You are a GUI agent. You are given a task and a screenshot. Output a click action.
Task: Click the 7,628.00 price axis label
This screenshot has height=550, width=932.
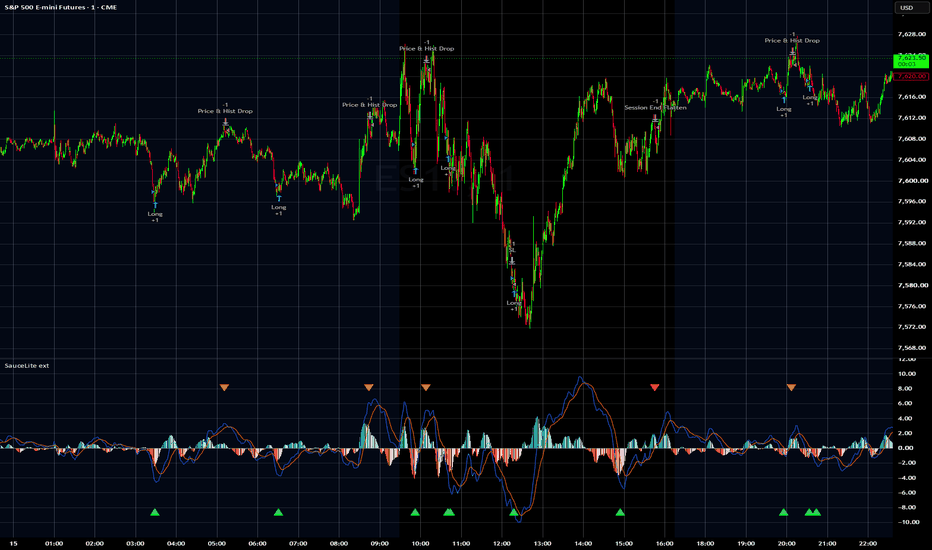tap(911, 34)
